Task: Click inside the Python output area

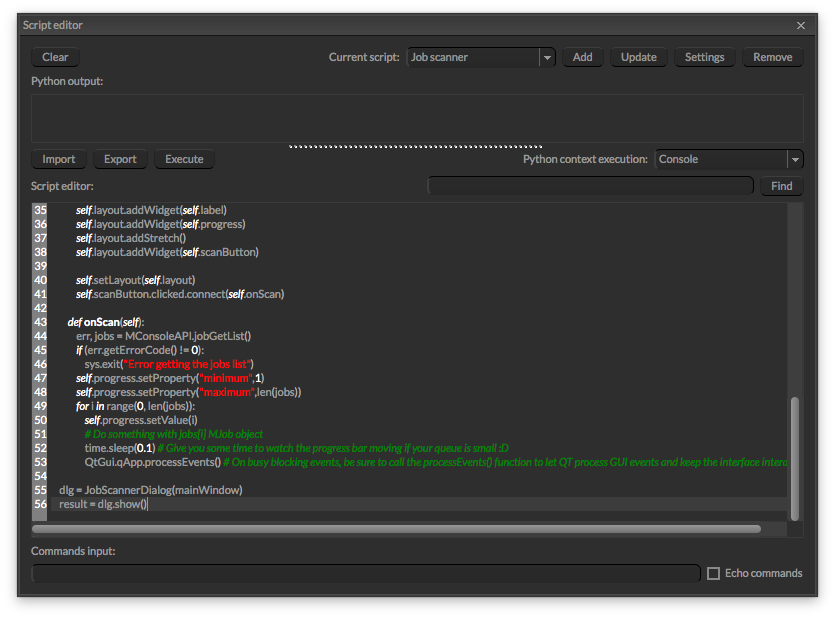Action: point(417,118)
